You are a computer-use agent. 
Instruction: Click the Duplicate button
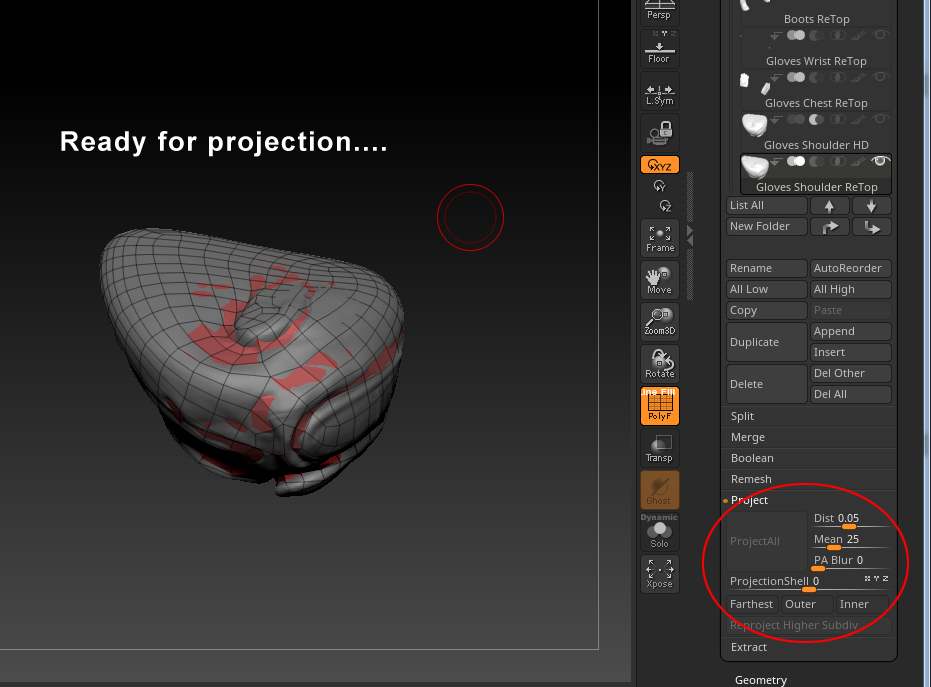pyautogui.click(x=767, y=342)
